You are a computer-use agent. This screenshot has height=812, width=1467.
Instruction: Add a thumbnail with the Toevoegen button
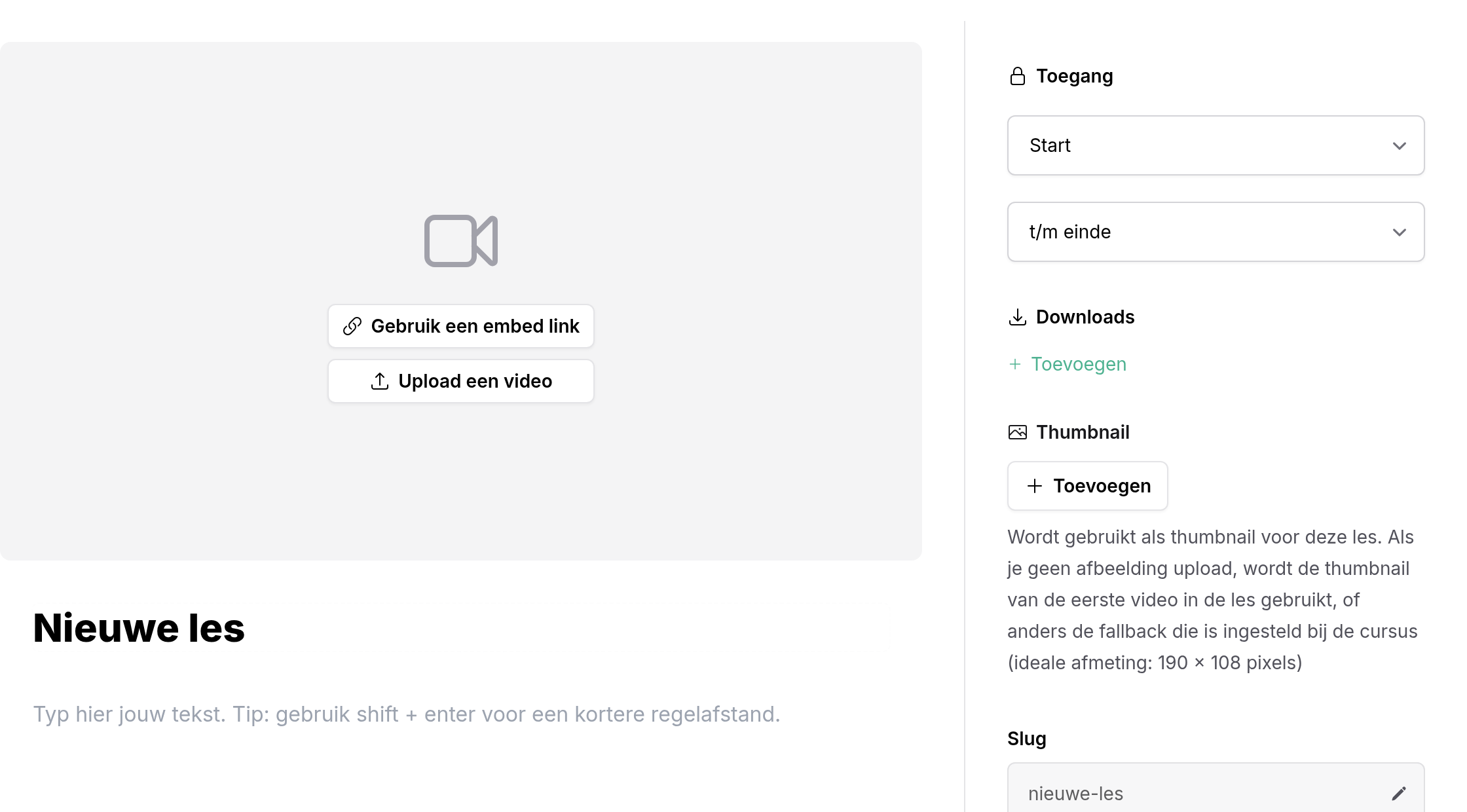1088,486
